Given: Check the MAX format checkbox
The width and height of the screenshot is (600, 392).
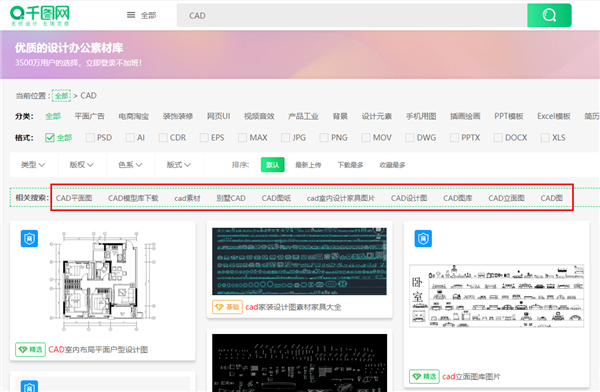Looking at the screenshot, I should pyautogui.click(x=243, y=137).
